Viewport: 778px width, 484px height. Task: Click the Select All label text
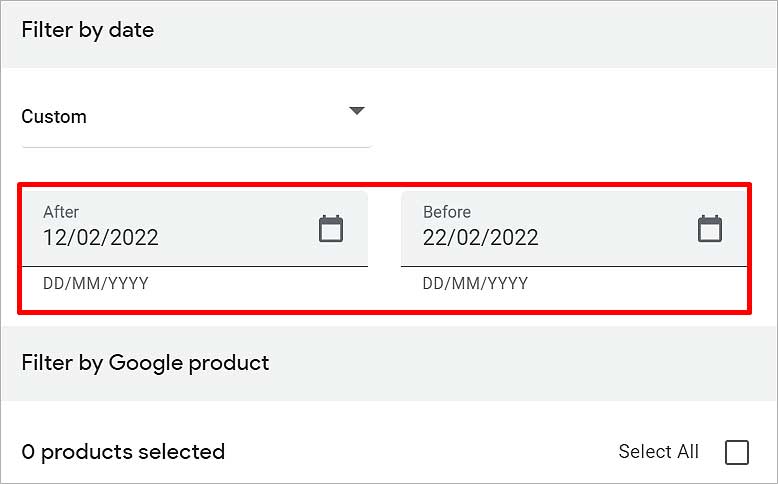pos(658,452)
